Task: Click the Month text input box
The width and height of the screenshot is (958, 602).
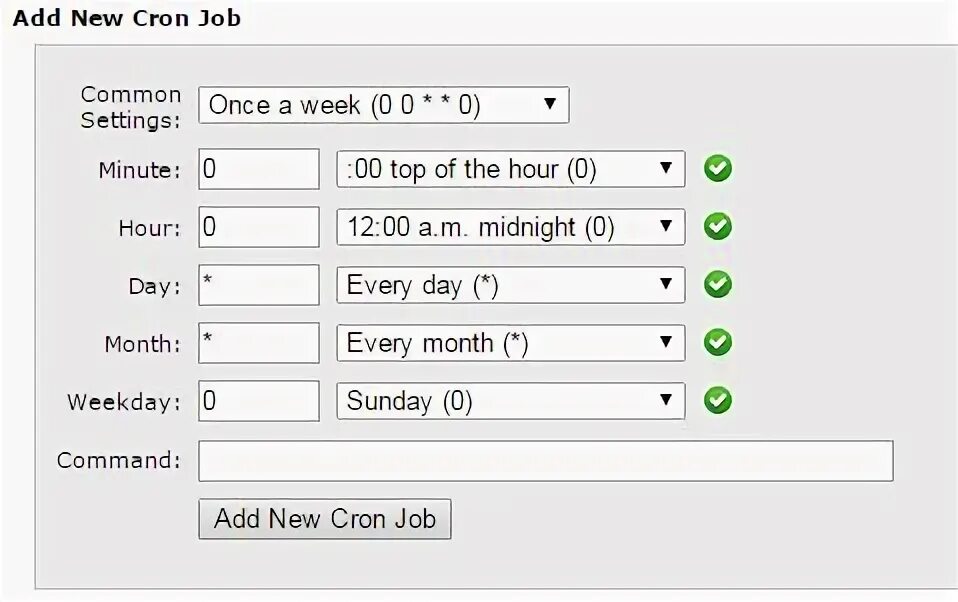Action: click(x=259, y=343)
